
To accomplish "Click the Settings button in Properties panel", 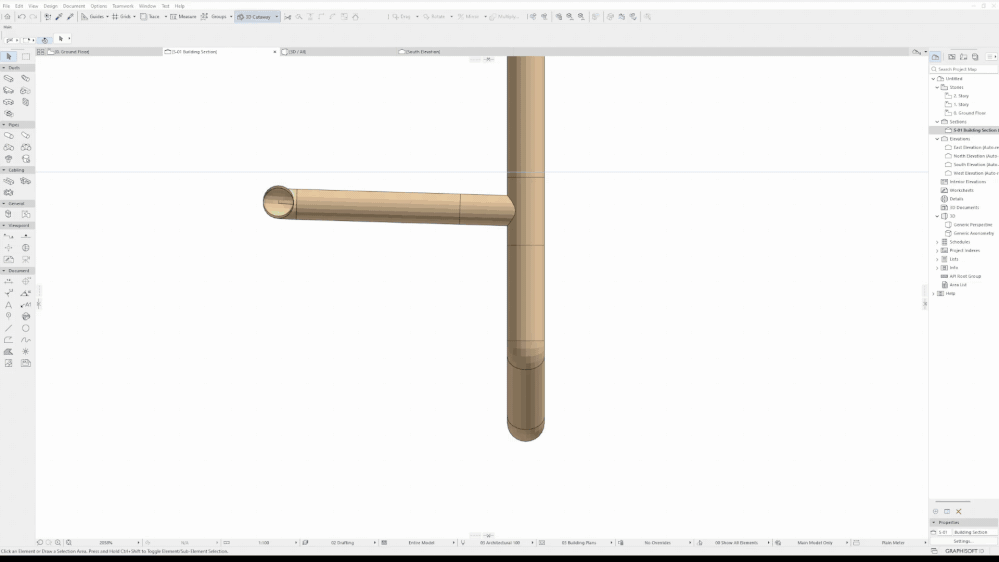I will 963,541.
